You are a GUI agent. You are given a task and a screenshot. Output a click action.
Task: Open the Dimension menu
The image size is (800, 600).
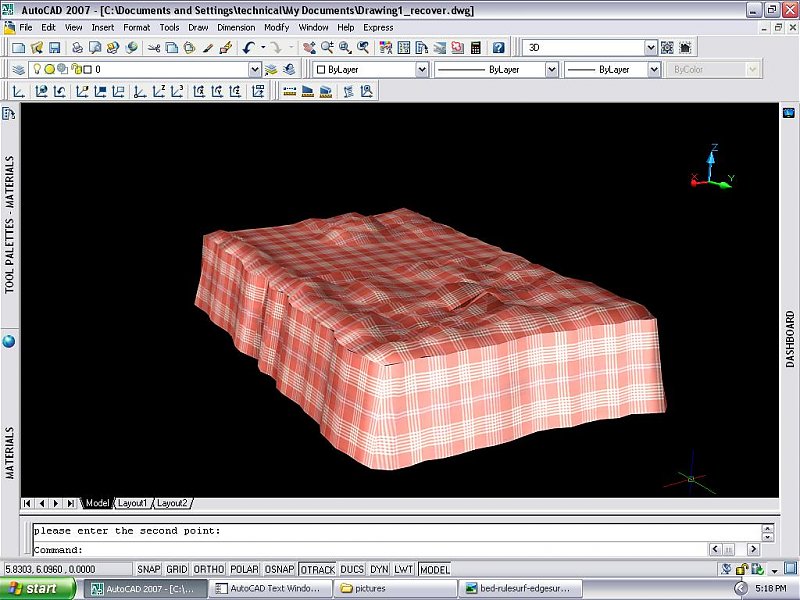tap(236, 27)
